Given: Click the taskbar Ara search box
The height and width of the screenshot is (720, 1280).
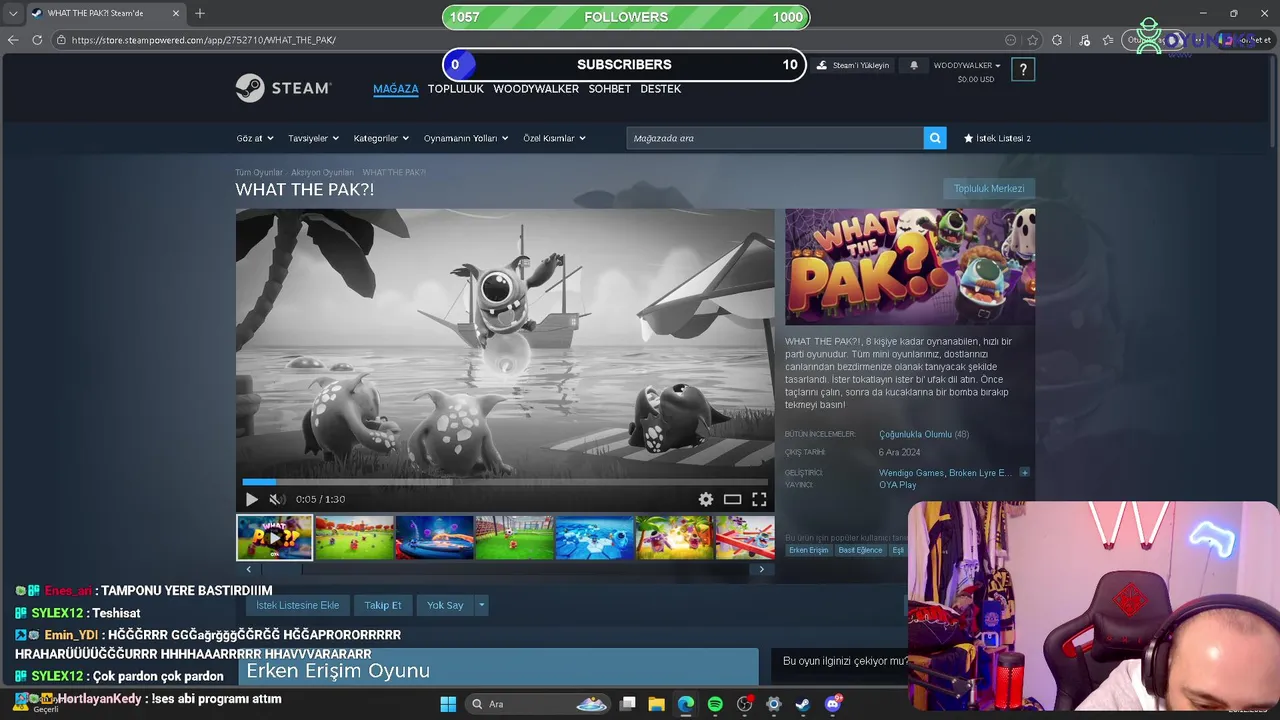Looking at the screenshot, I should [538, 704].
